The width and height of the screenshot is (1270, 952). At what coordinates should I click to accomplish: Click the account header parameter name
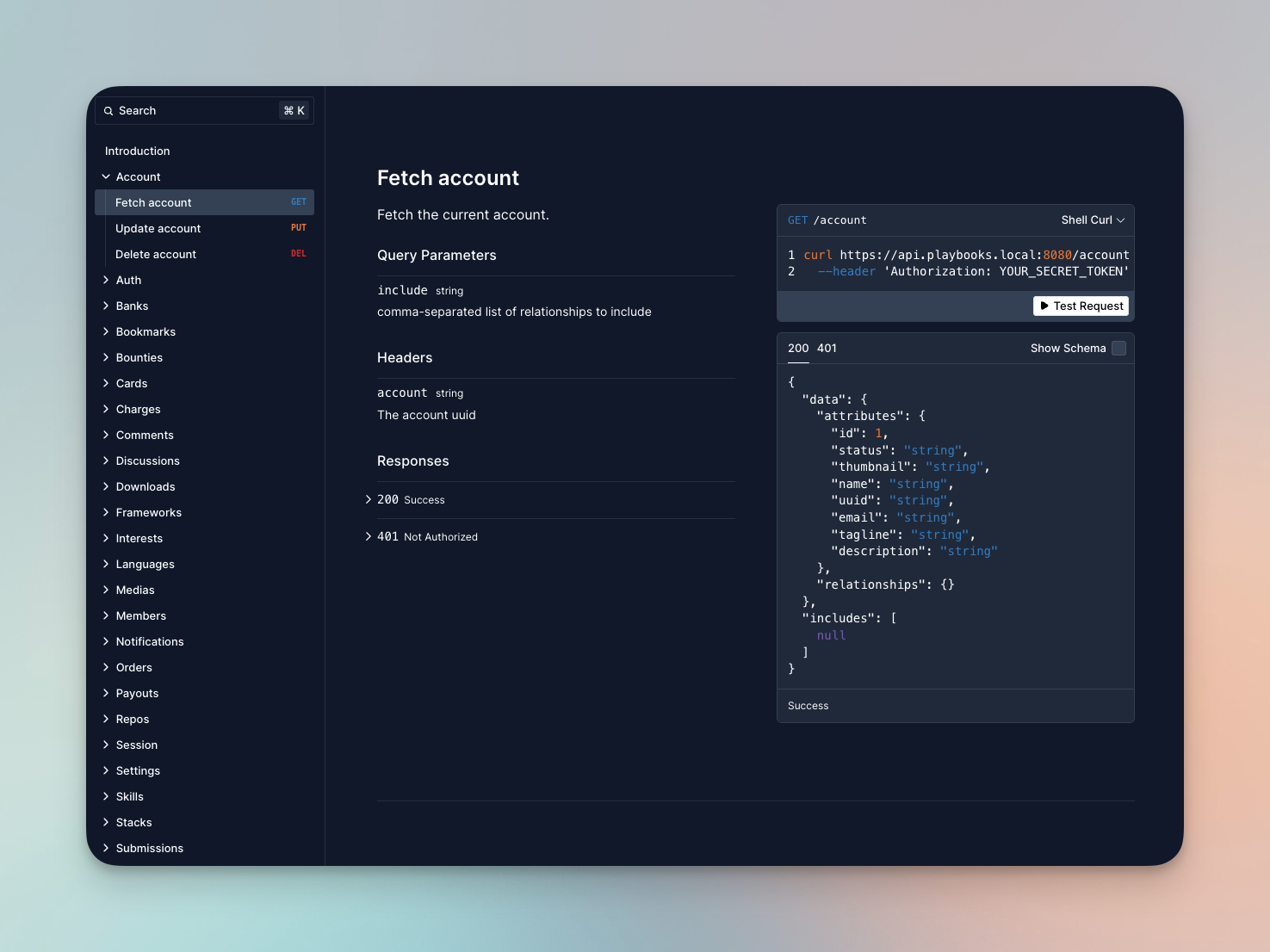(x=402, y=393)
